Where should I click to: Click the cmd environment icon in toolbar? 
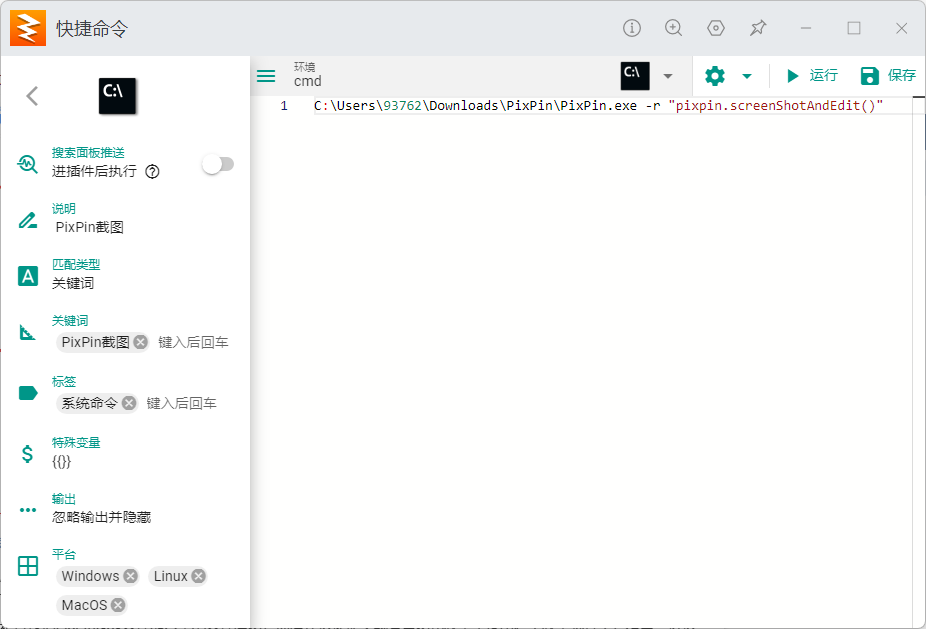[635, 76]
